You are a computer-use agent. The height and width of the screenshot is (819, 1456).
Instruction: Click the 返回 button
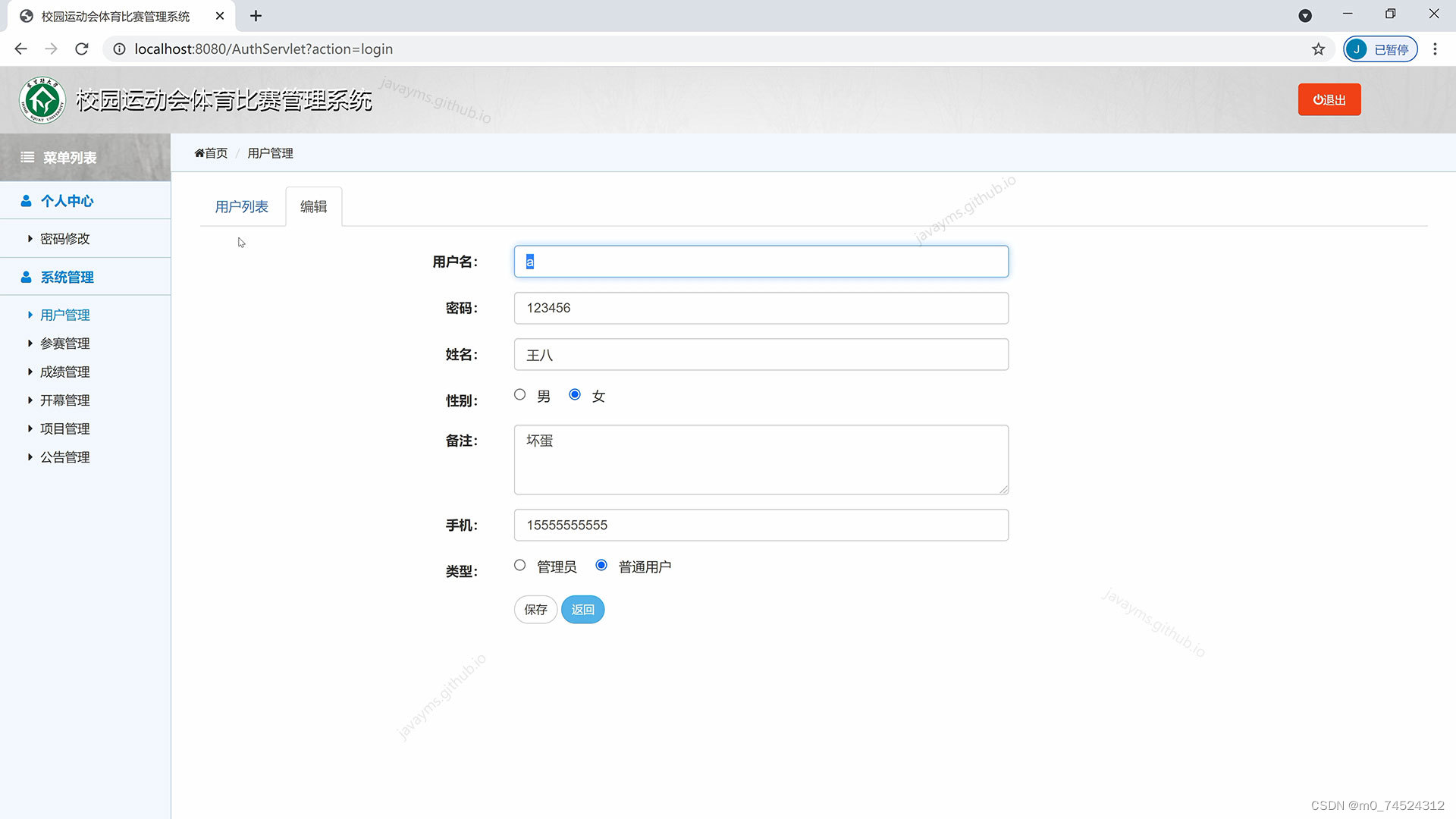(582, 609)
